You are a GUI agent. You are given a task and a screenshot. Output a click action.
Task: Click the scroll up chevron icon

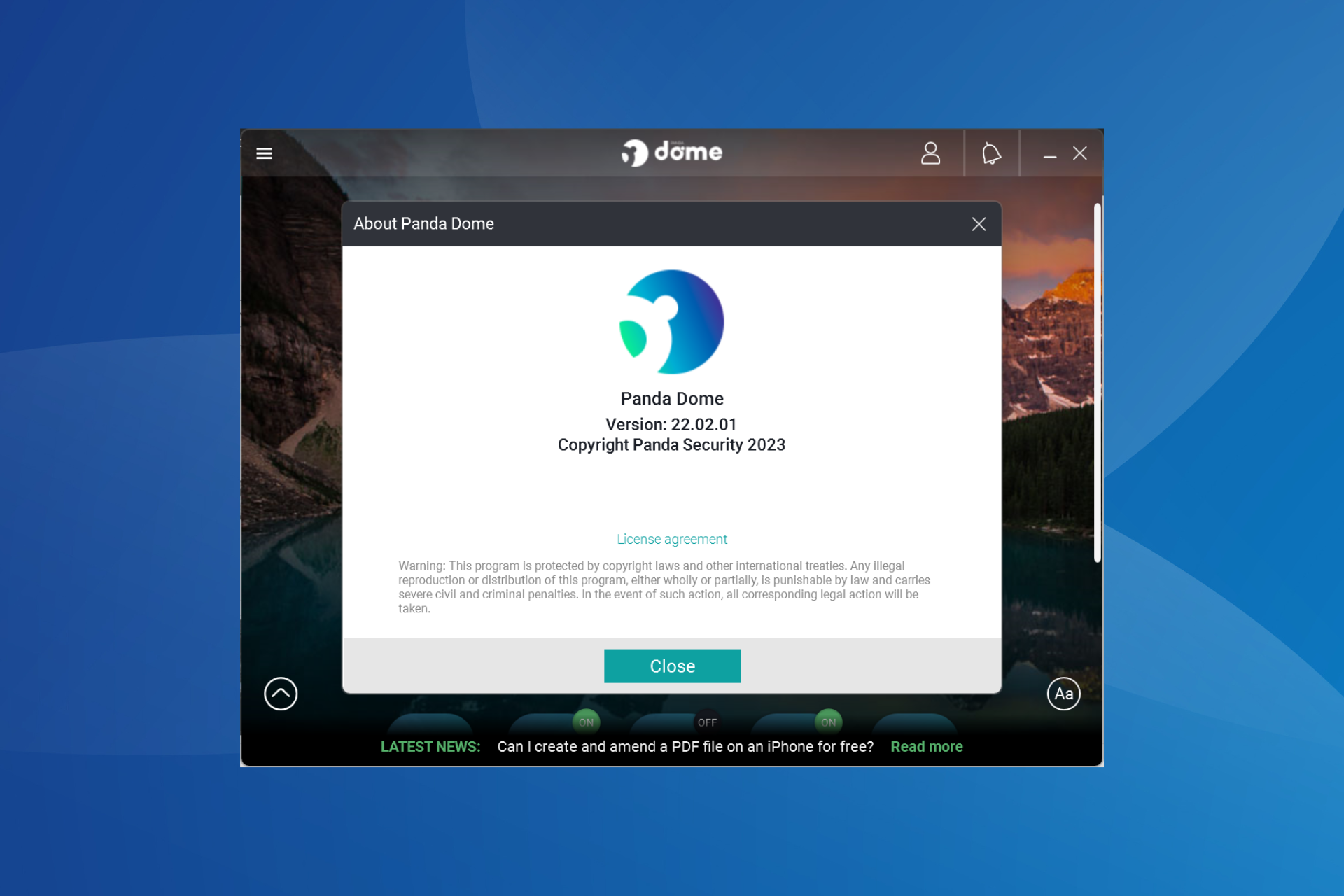click(280, 693)
